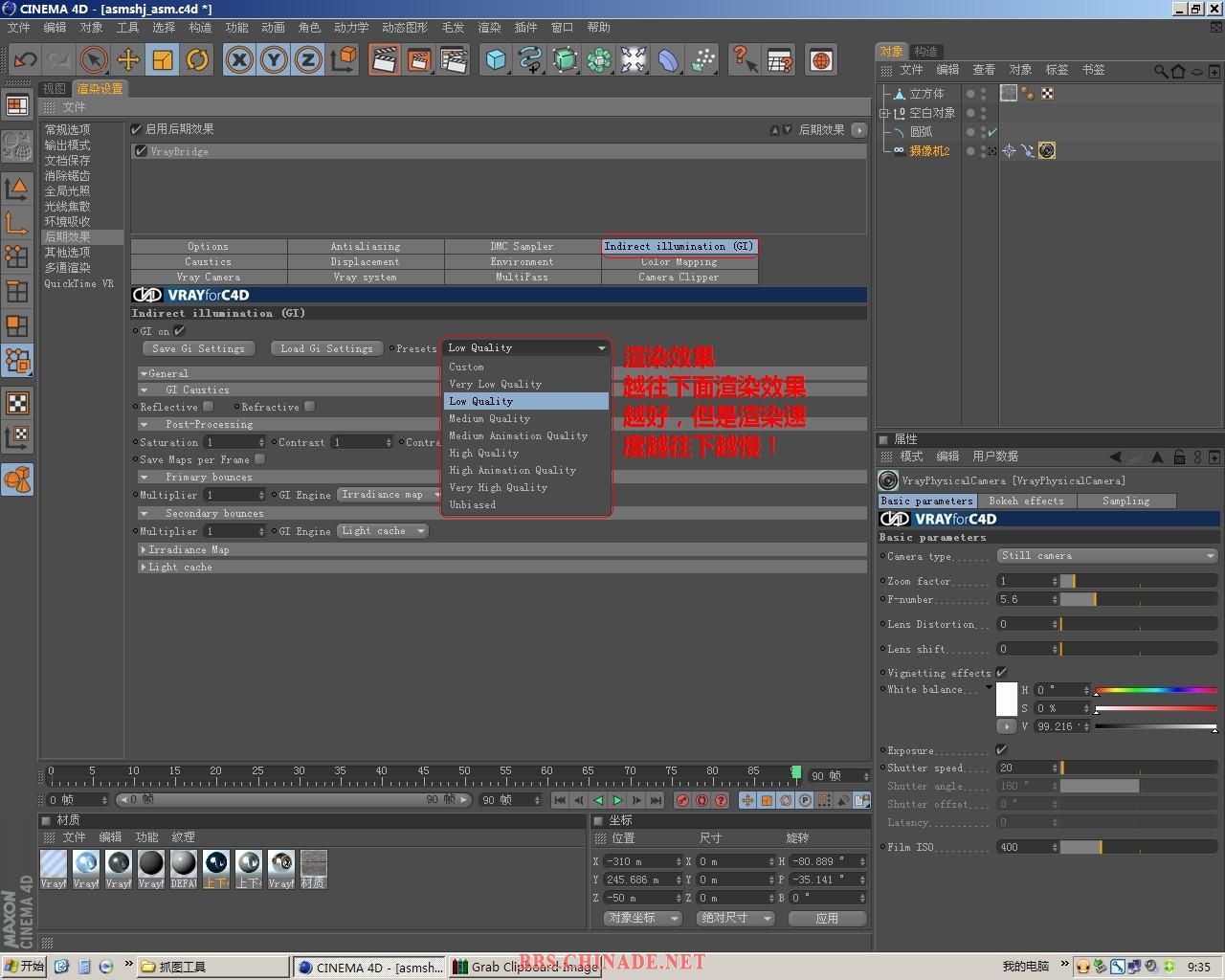The width and height of the screenshot is (1225, 980).
Task: Toggle Vignetting effects checkbox
Action: [1001, 673]
